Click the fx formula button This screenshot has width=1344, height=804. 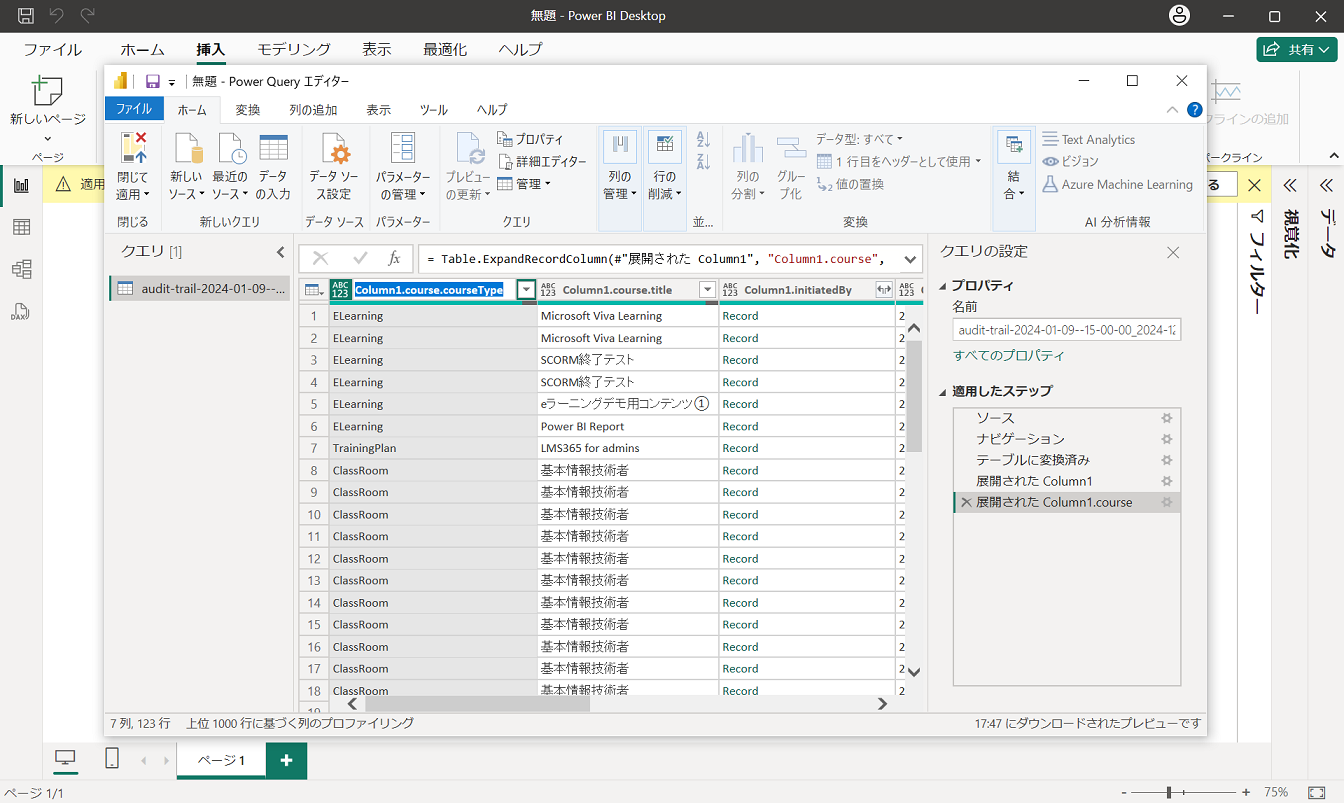tap(394, 258)
